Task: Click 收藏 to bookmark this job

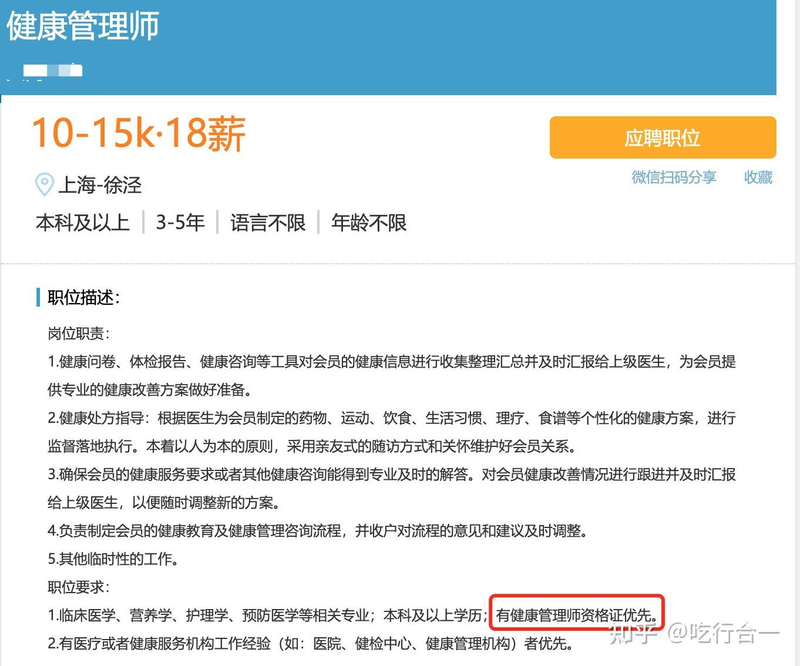Action: pos(758,177)
